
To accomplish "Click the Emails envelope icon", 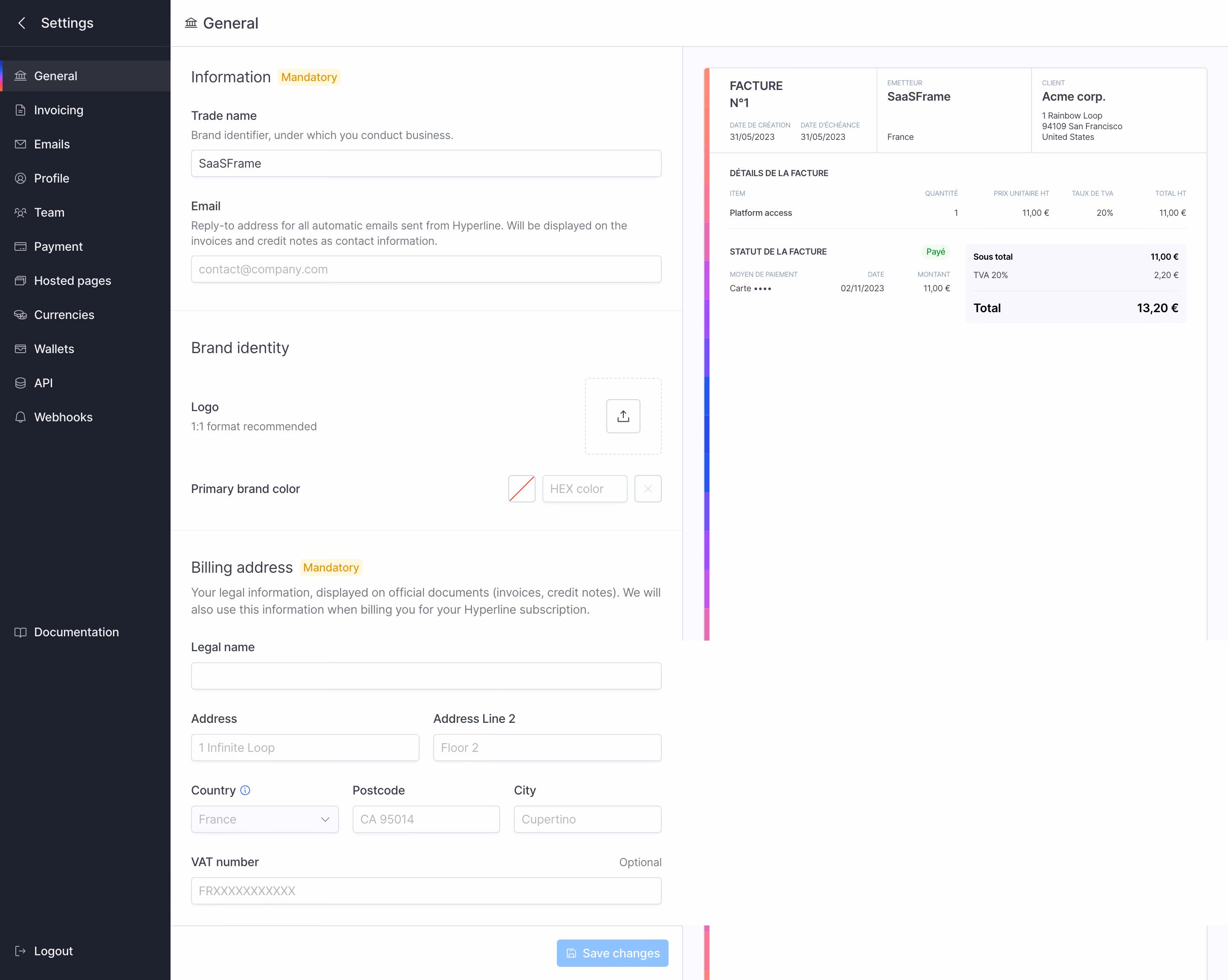I will [20, 144].
